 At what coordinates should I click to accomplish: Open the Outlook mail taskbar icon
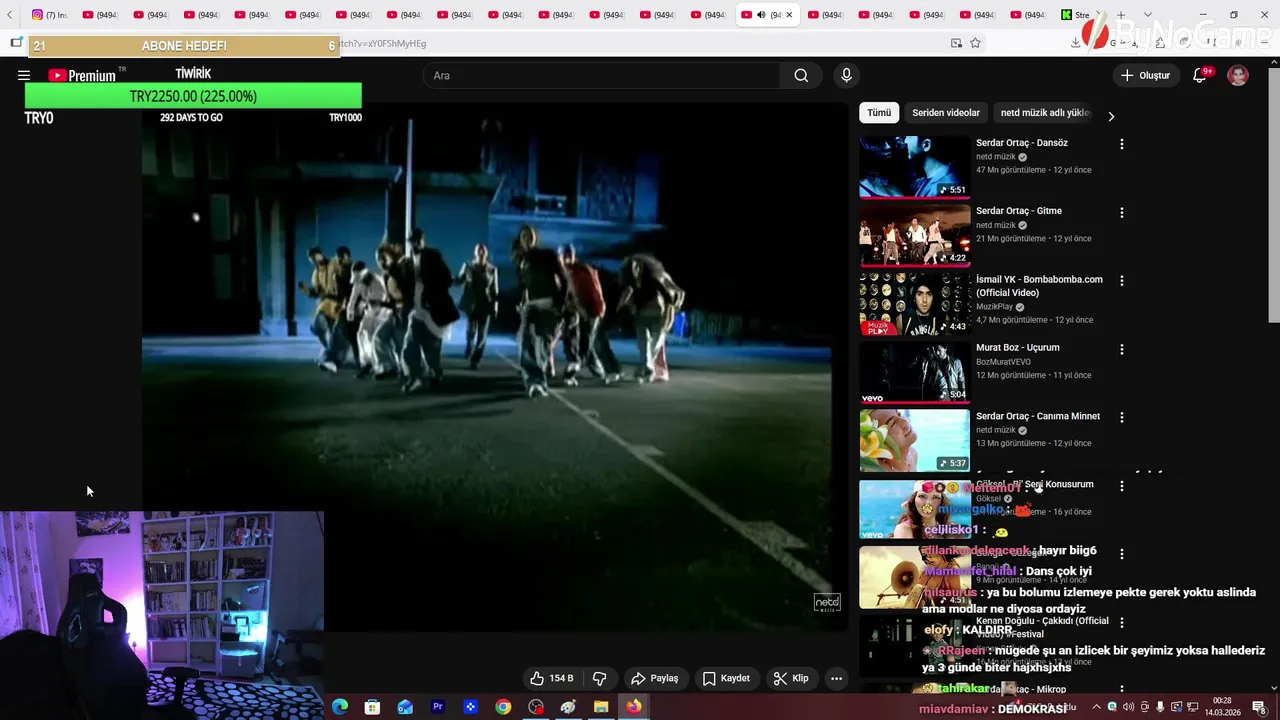click(x=405, y=707)
